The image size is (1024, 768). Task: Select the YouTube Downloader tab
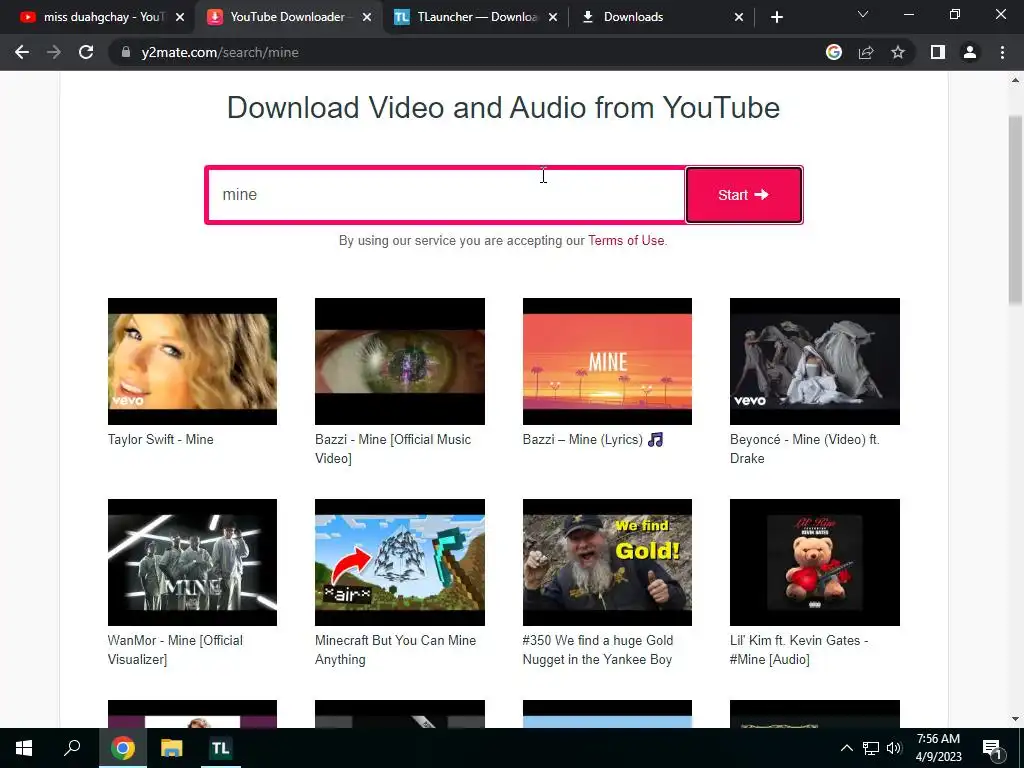point(287,17)
